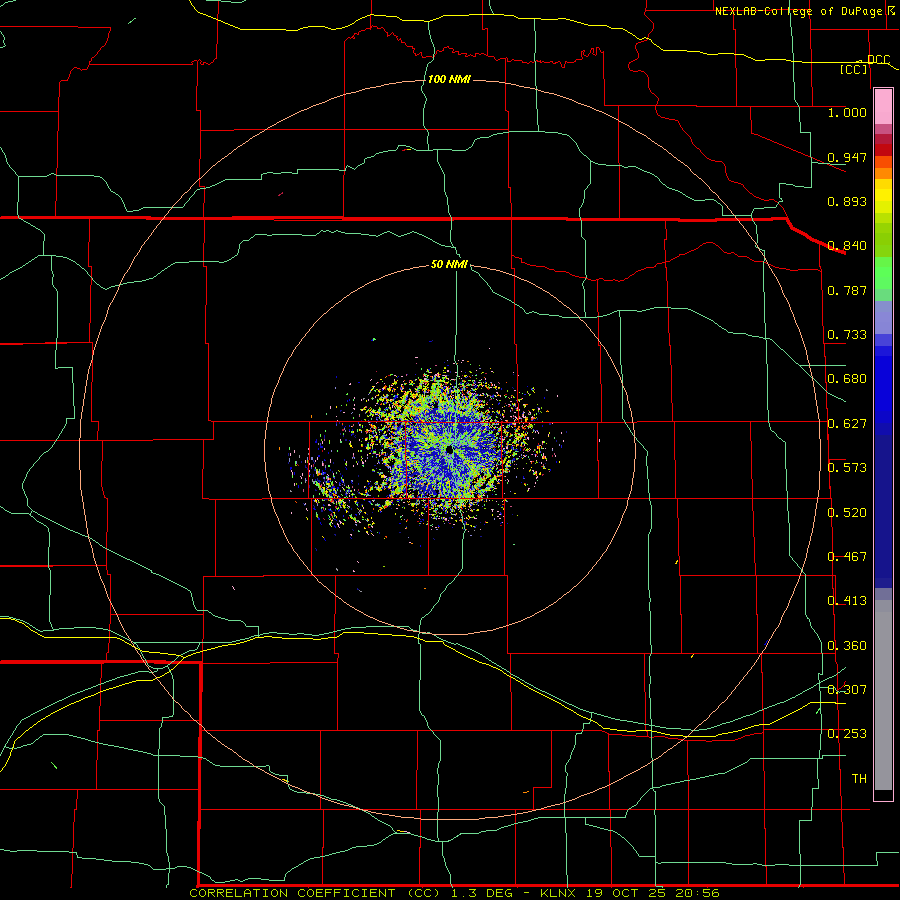Click the TH threshold label on the legend
The height and width of the screenshot is (900, 900).
pyautogui.click(x=859, y=779)
